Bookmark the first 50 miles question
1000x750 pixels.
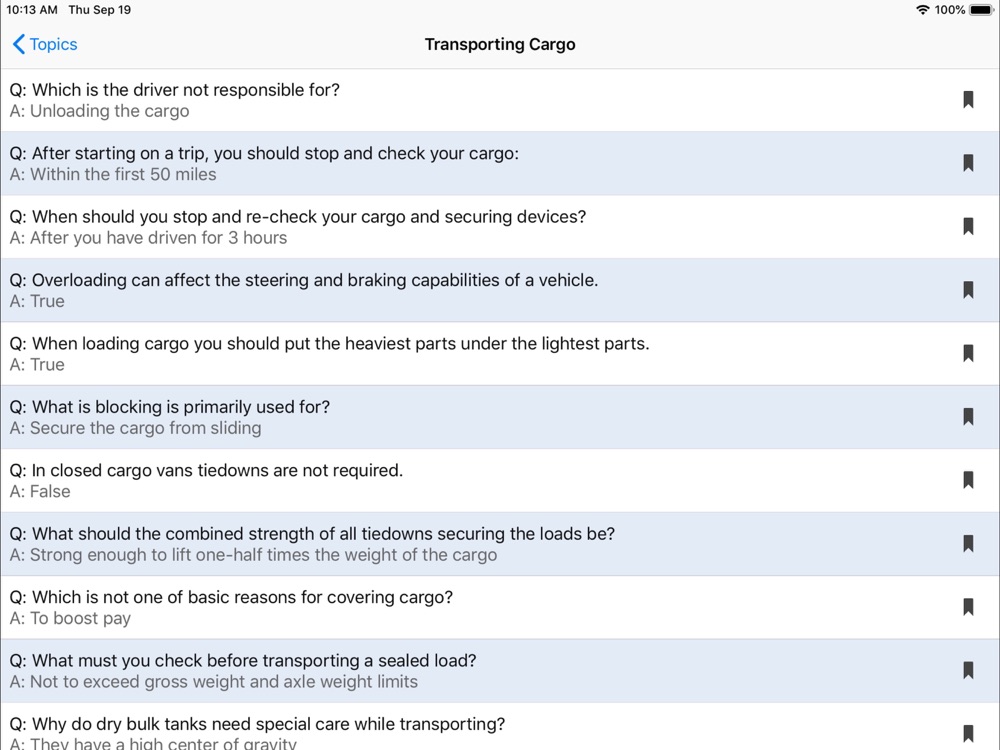point(968,163)
